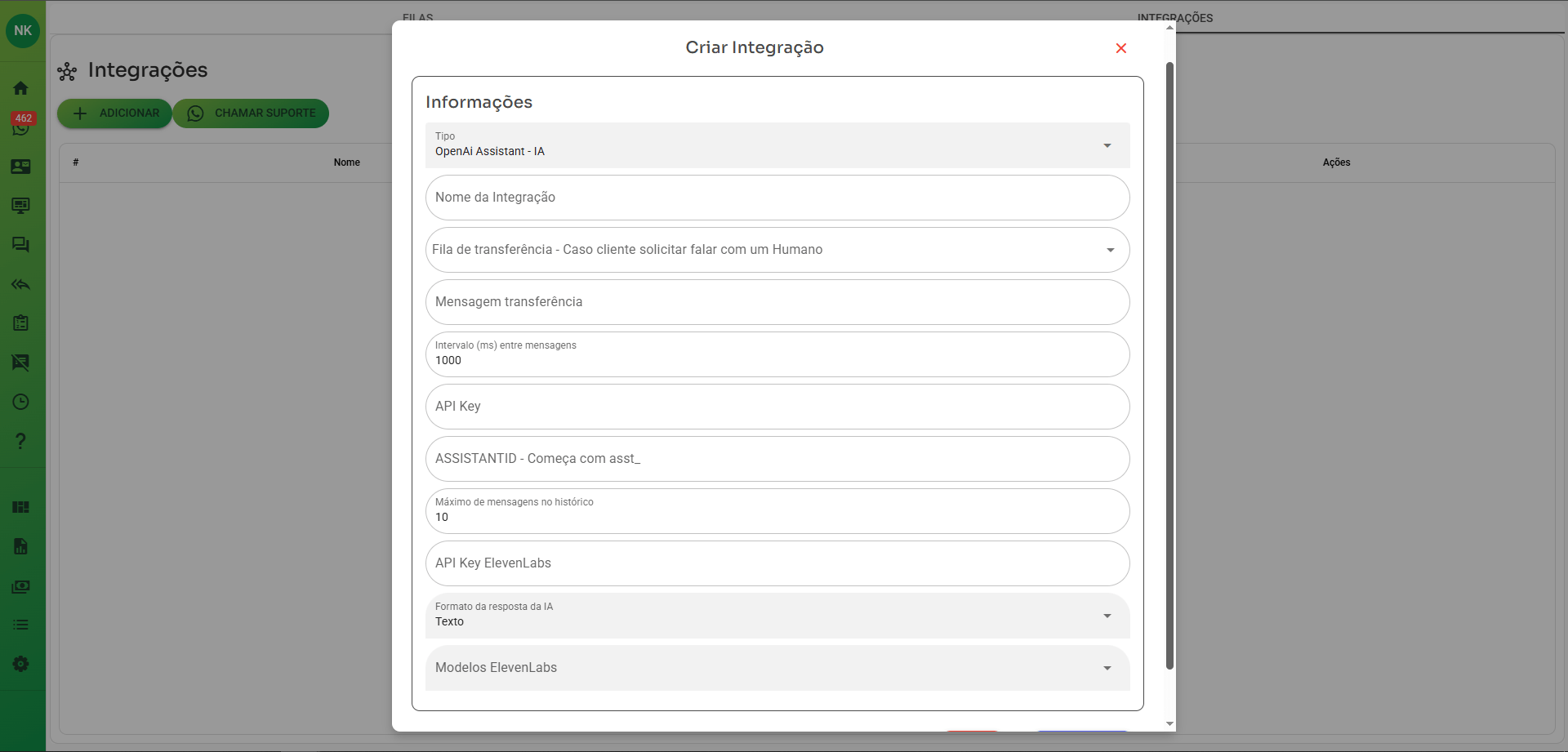Open the Help question mark icon

point(20,441)
